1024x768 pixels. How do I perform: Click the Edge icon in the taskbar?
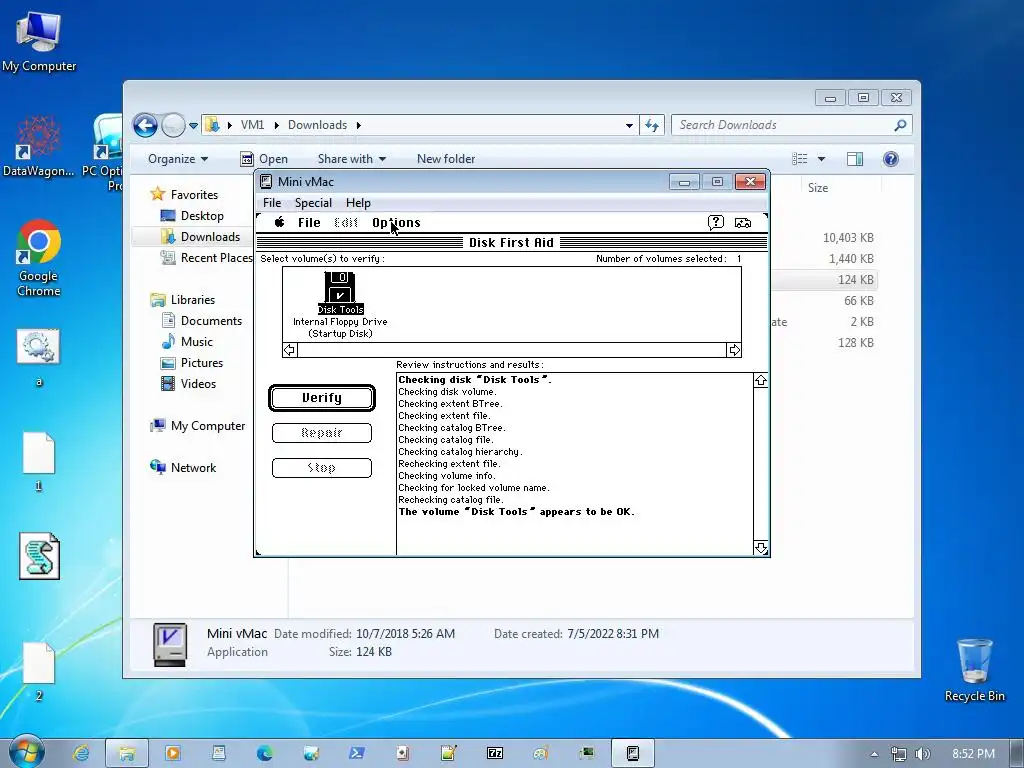pyautogui.click(x=264, y=753)
